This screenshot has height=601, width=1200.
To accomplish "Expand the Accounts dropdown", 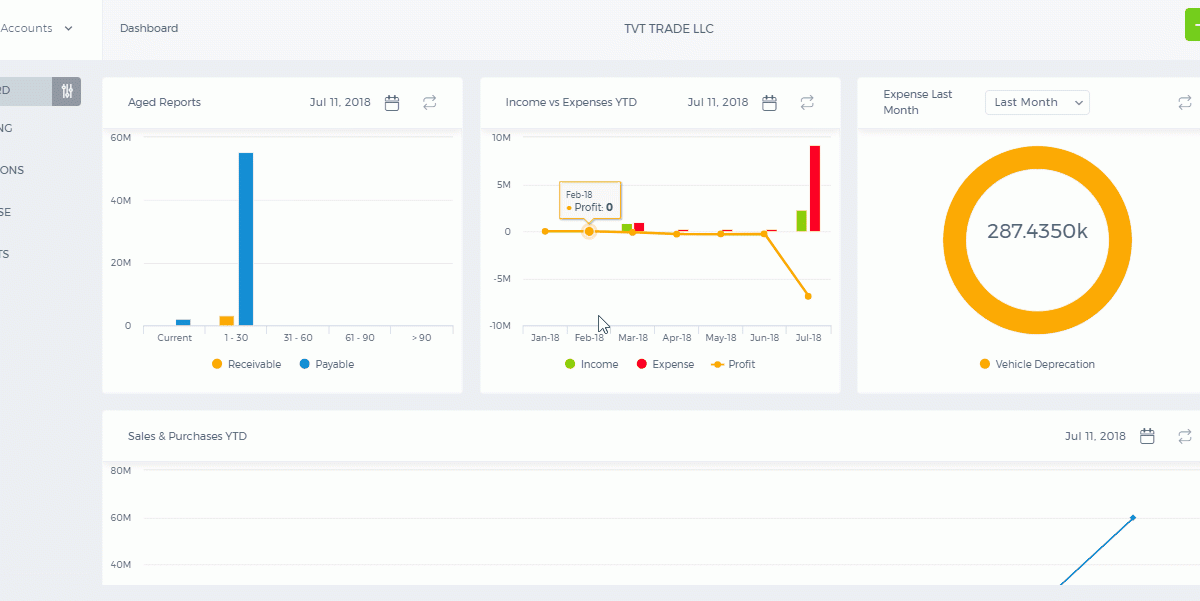I will 37,28.
